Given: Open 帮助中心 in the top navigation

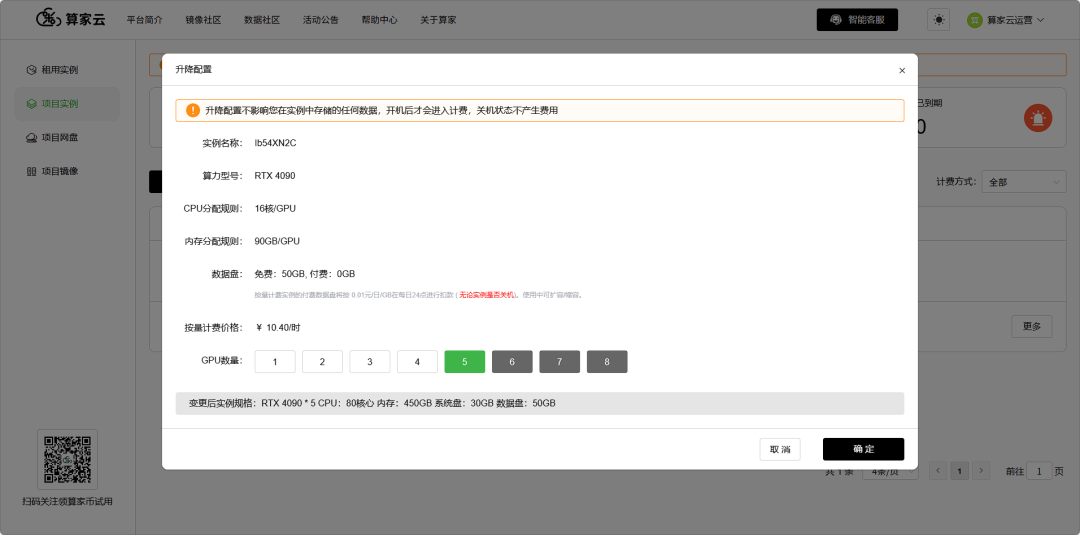Looking at the screenshot, I should coord(380,20).
